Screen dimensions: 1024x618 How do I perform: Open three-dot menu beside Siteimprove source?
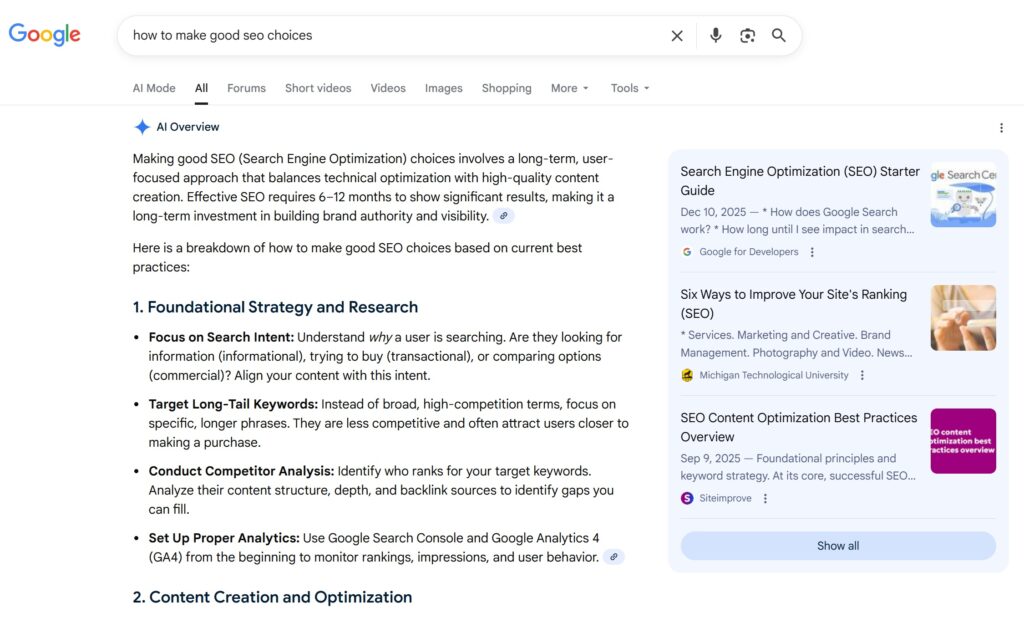pos(765,498)
